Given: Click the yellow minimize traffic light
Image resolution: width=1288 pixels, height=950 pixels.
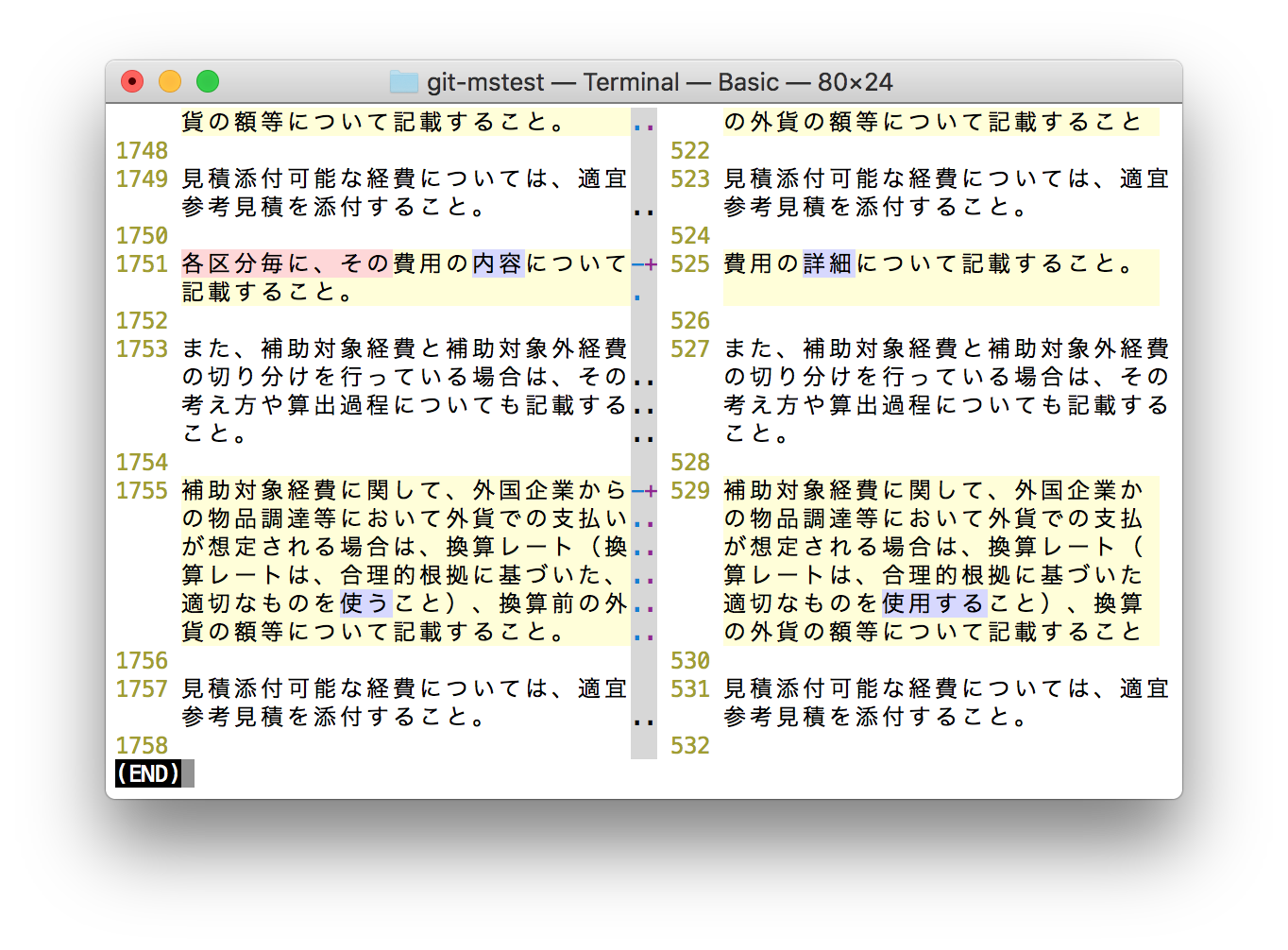Looking at the screenshot, I should pos(170,82).
